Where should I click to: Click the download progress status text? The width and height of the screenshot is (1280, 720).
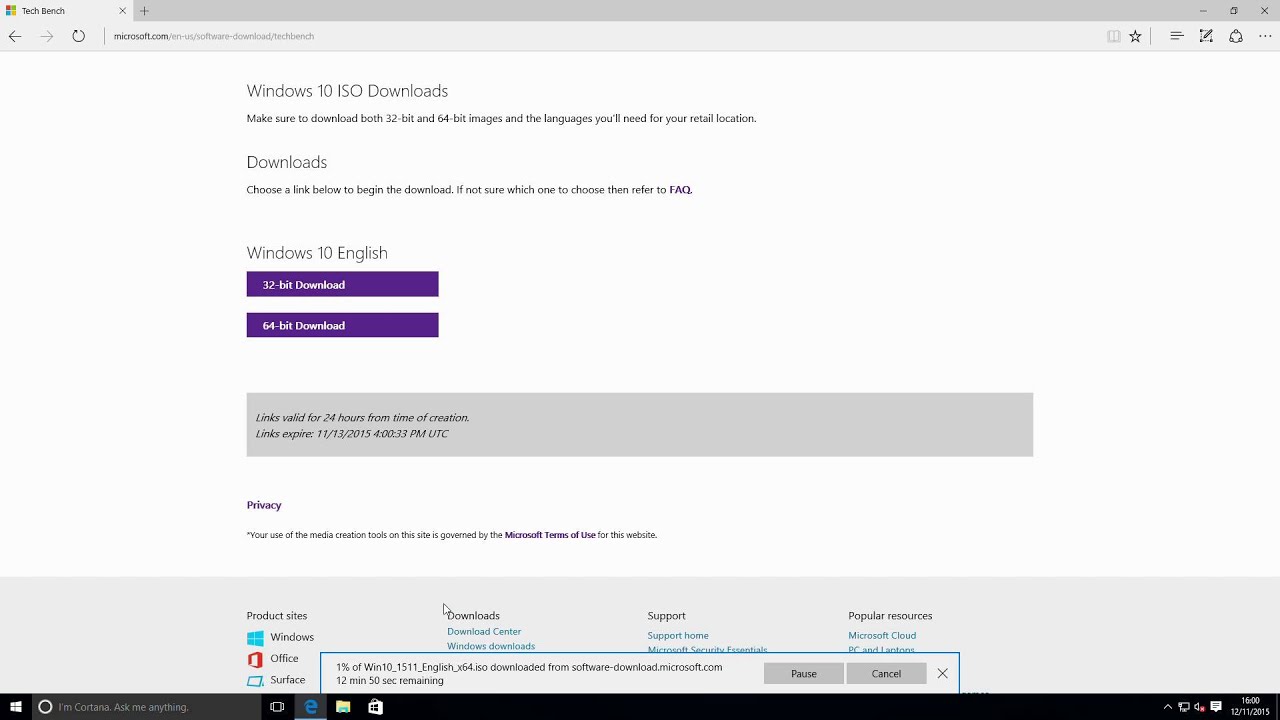point(529,667)
